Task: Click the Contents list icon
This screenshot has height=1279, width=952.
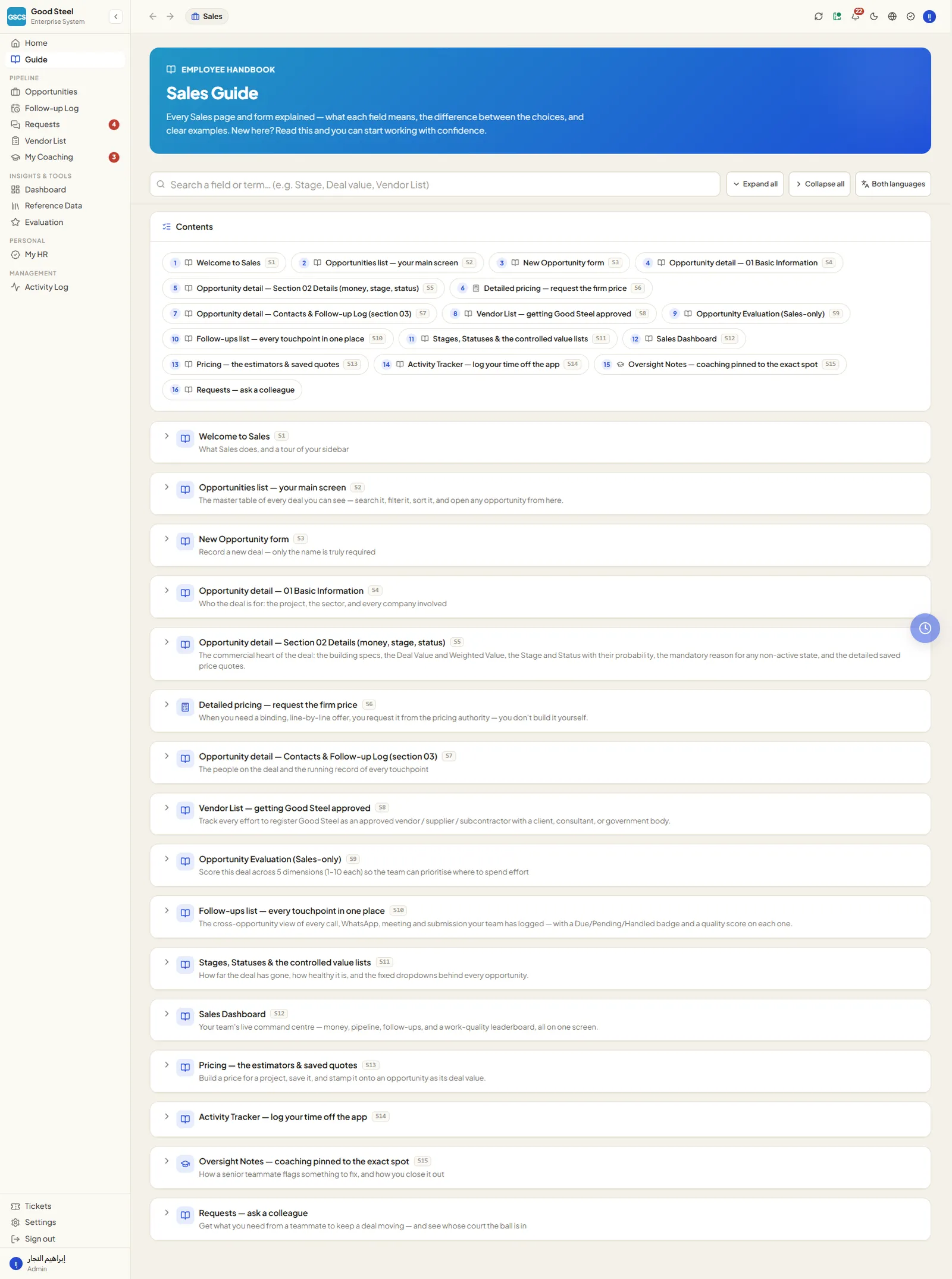Action: click(167, 227)
